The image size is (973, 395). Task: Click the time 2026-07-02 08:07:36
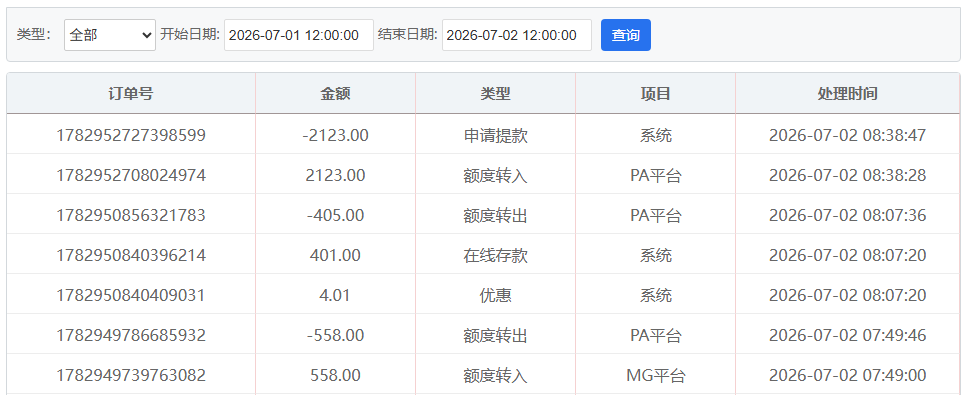[x=847, y=215]
